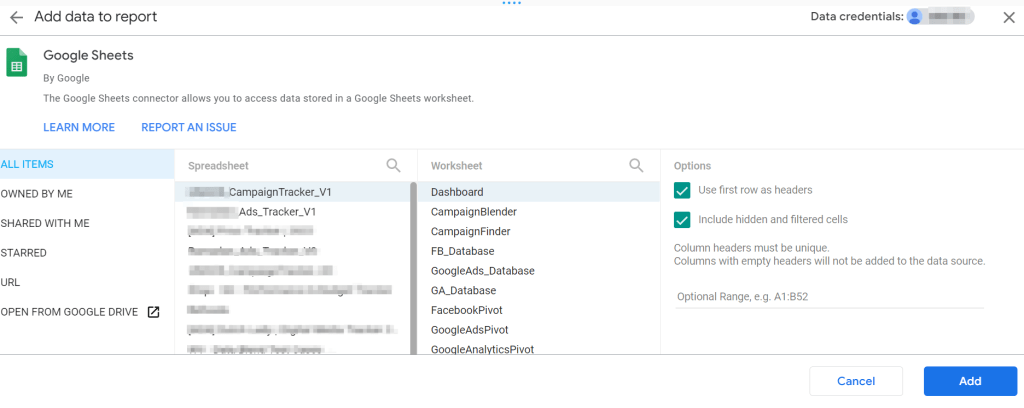Viewport: 1024px width, 408px height.
Task: Click REPORT AN ISSUE link
Action: coord(188,127)
